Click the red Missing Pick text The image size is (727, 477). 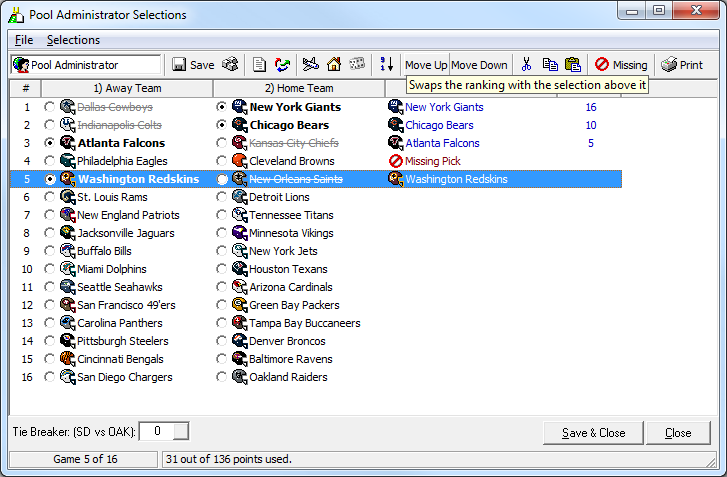(x=433, y=161)
